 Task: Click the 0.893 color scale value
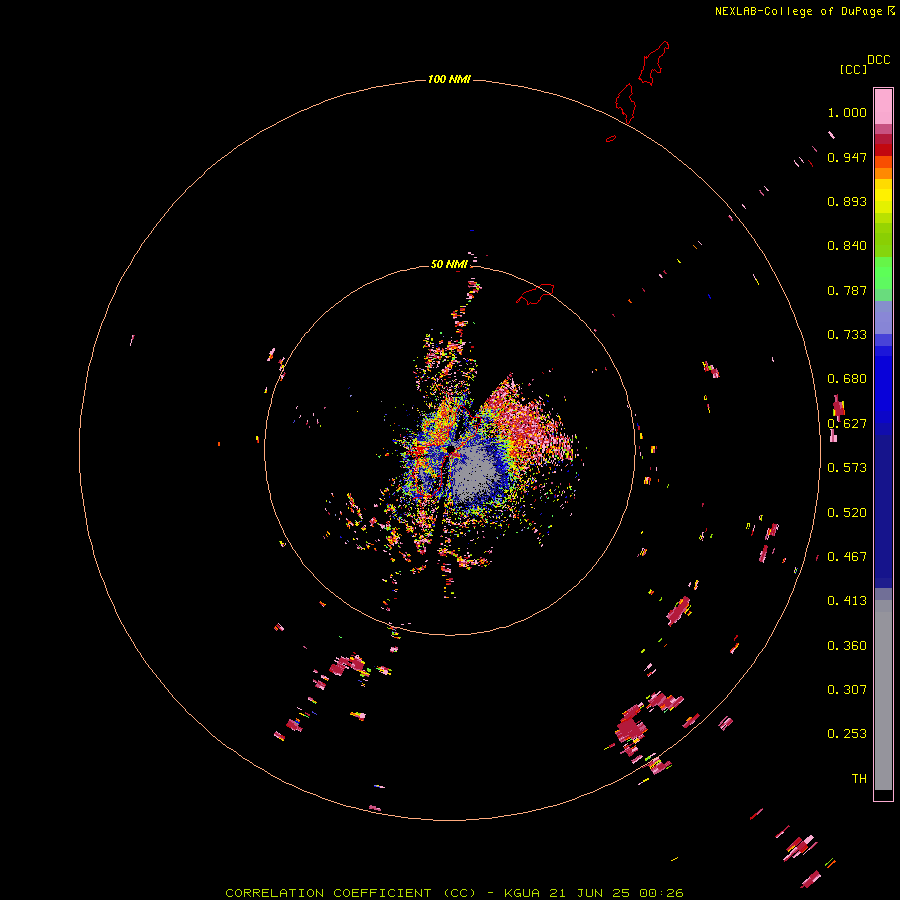(847, 201)
